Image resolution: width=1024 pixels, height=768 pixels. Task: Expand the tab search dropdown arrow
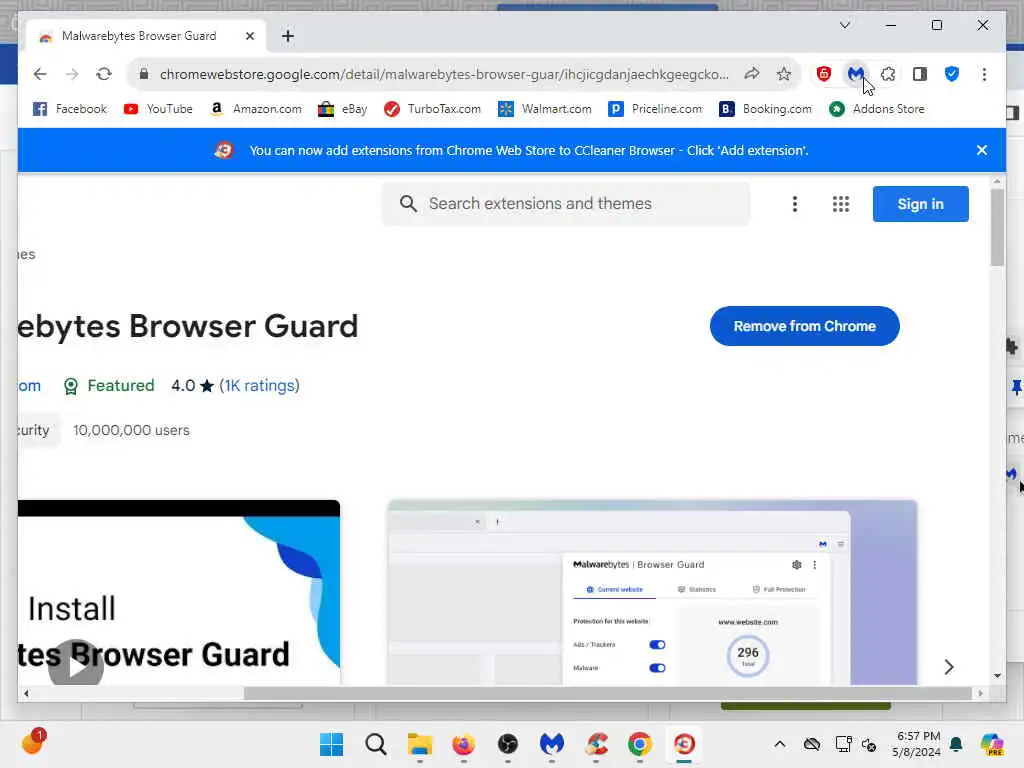coord(844,25)
